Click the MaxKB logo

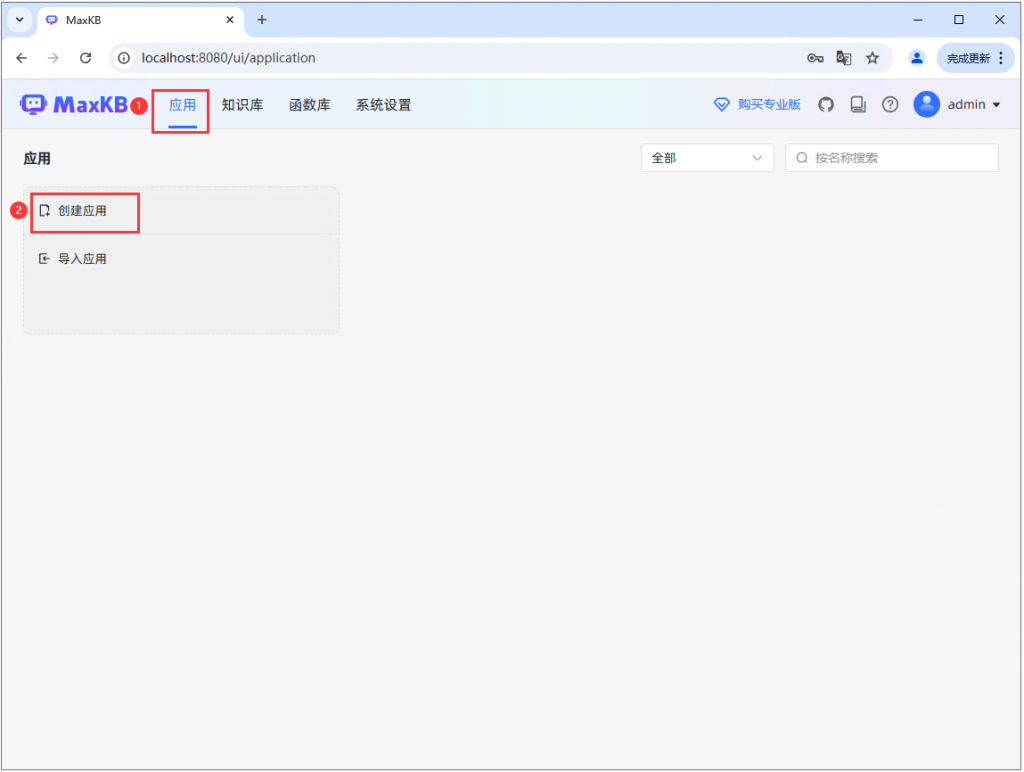coord(74,105)
